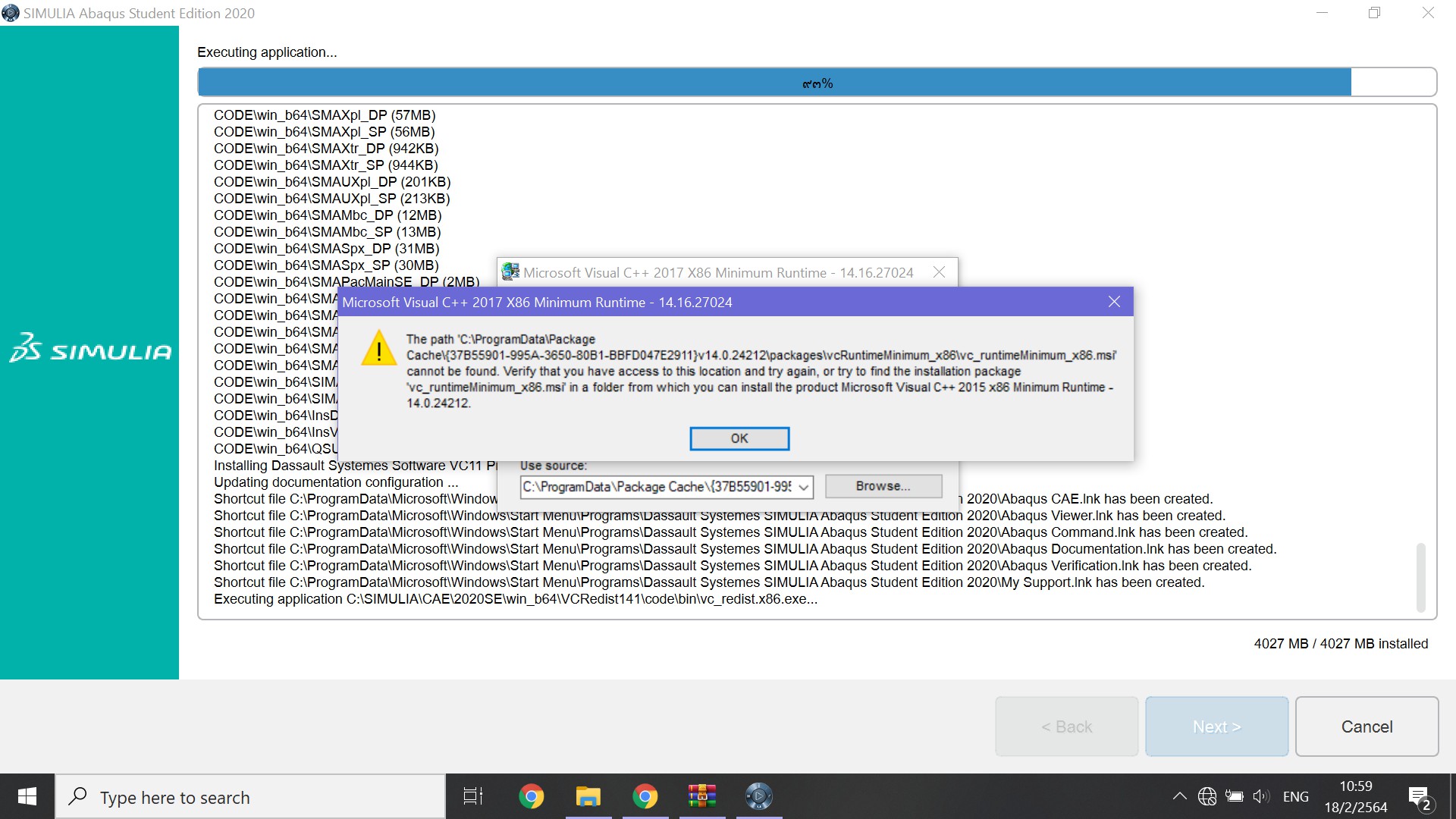
Task: Click the error message text in the dialog
Action: pos(761,371)
